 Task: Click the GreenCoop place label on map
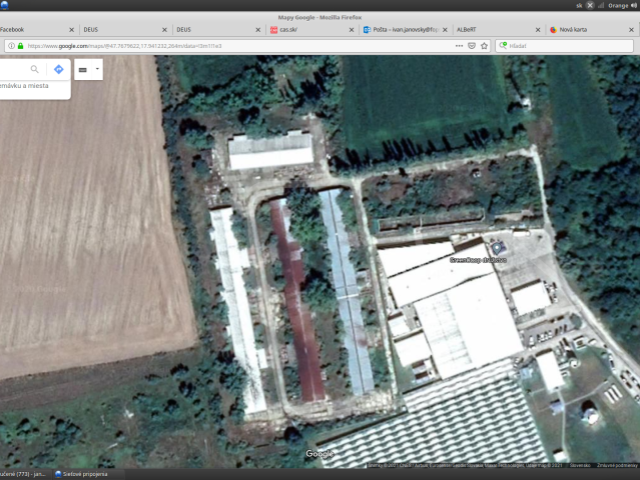click(478, 260)
